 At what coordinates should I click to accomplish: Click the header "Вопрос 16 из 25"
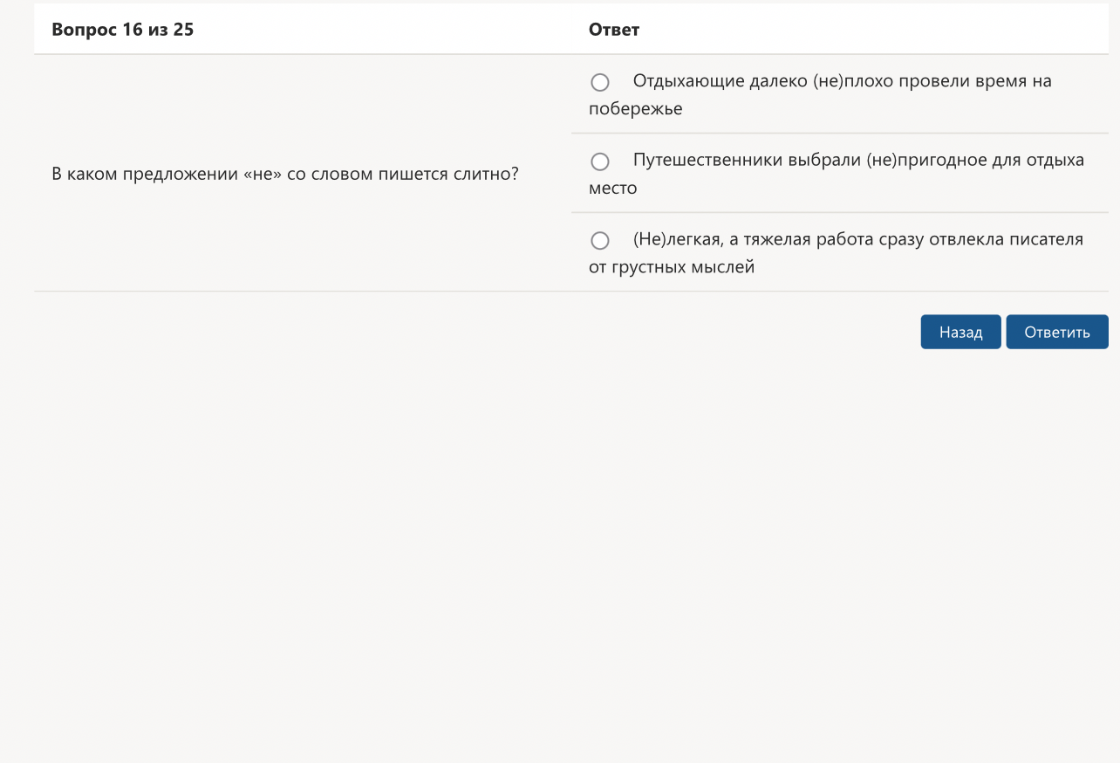122,29
